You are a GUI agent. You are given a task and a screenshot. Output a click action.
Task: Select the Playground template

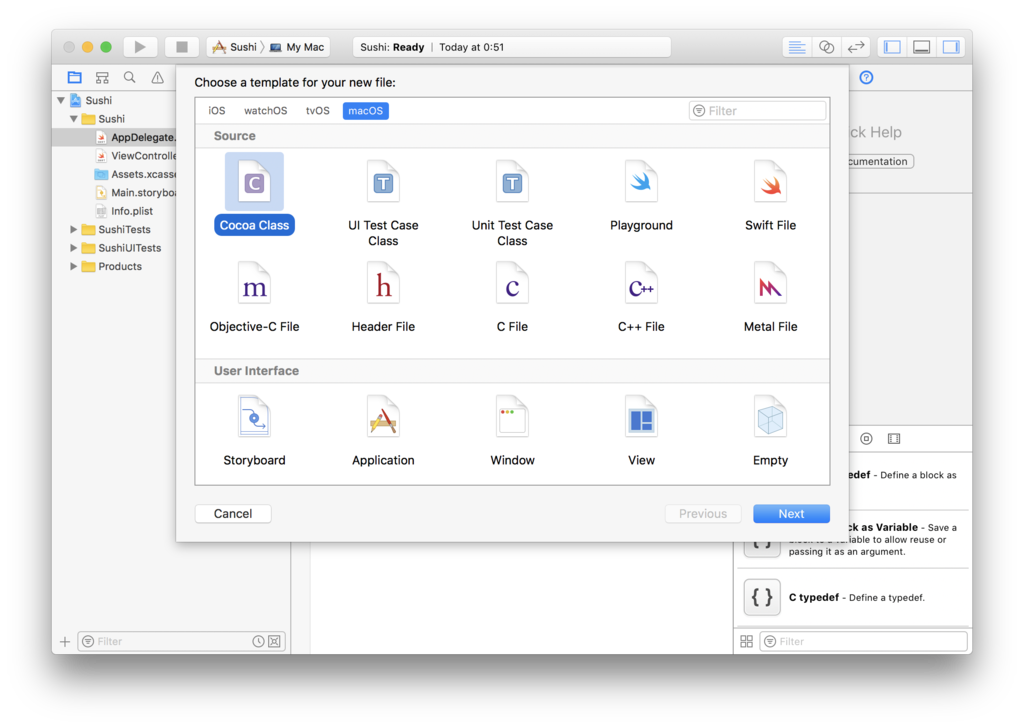[x=641, y=195]
